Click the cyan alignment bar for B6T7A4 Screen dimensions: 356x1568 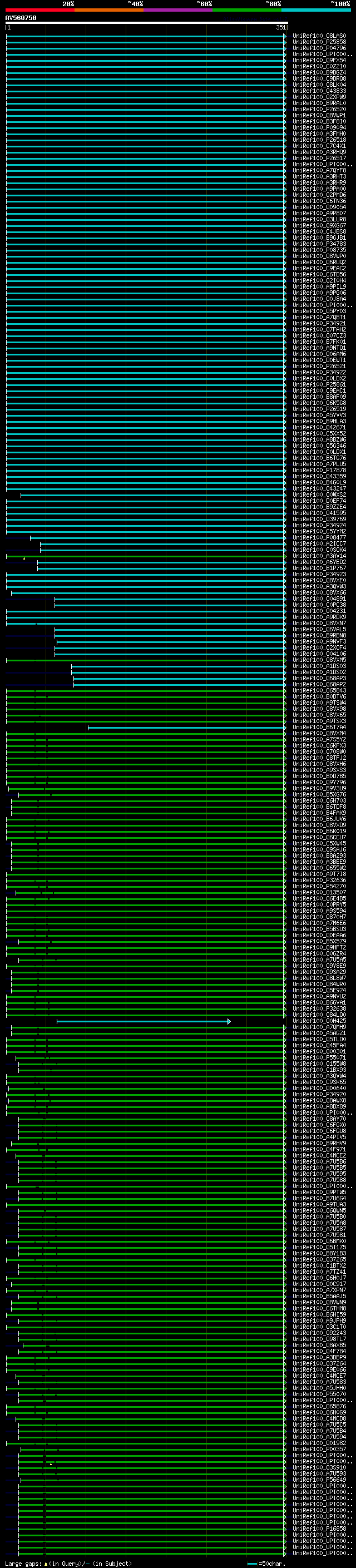click(x=187, y=728)
